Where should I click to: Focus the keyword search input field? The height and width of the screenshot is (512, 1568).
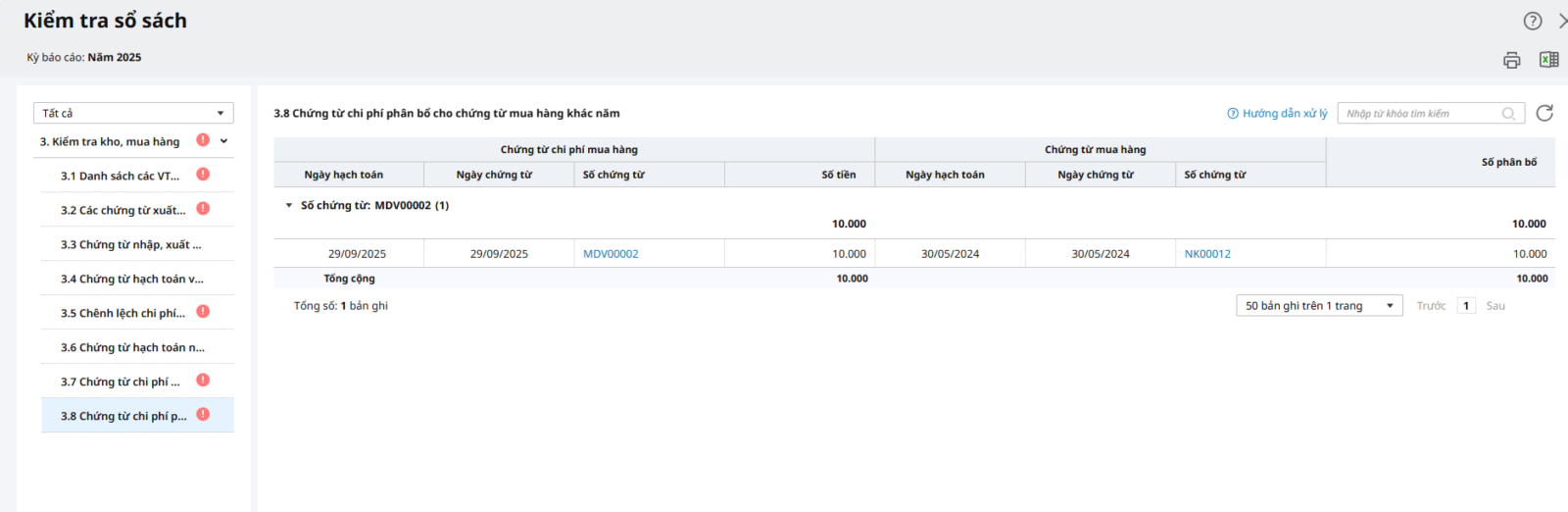click(x=1419, y=114)
